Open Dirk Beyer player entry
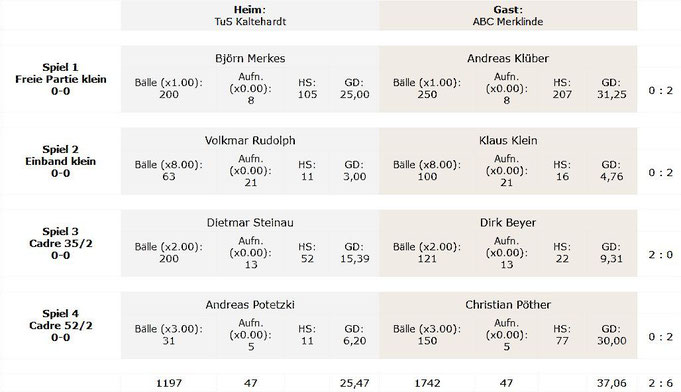The height and width of the screenshot is (392, 681). [508, 223]
